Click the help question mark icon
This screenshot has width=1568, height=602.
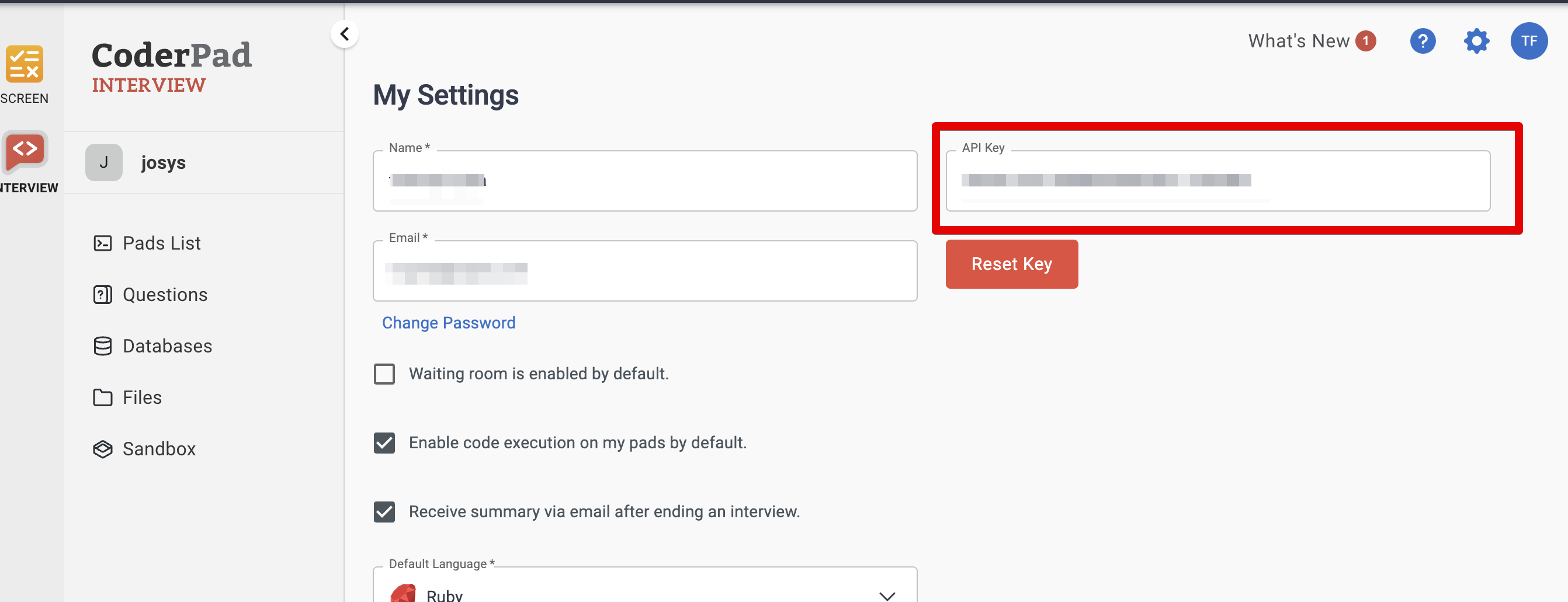[x=1422, y=41]
